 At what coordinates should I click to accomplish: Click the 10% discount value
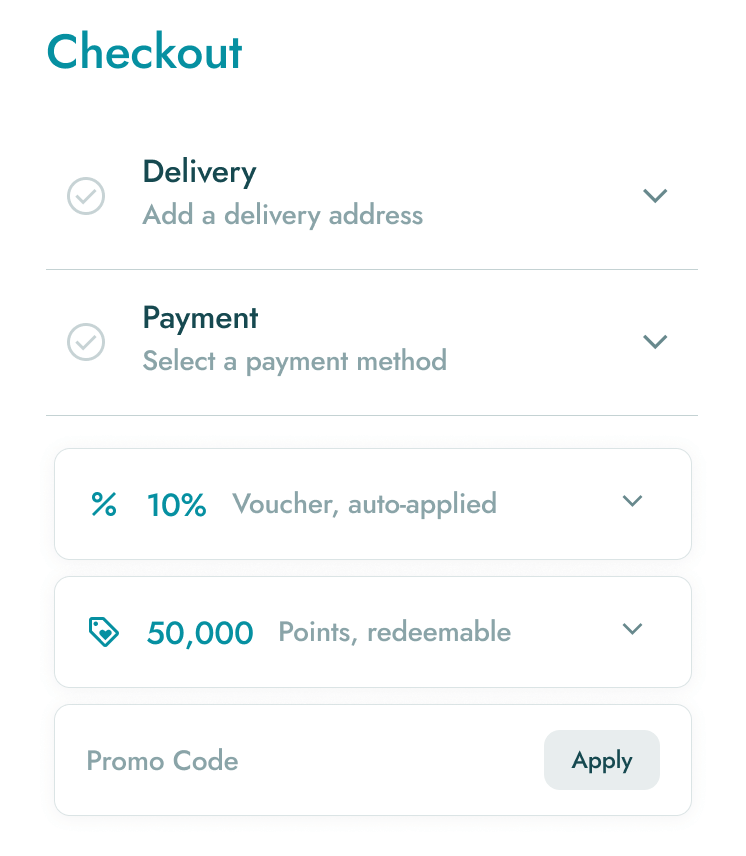(x=177, y=505)
